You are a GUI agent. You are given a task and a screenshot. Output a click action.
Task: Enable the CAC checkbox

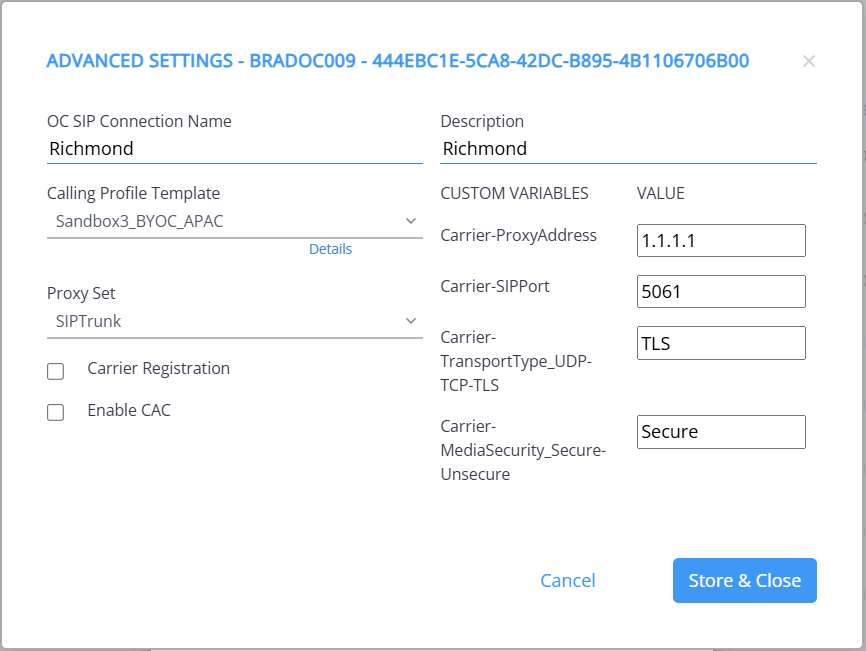tap(56, 412)
